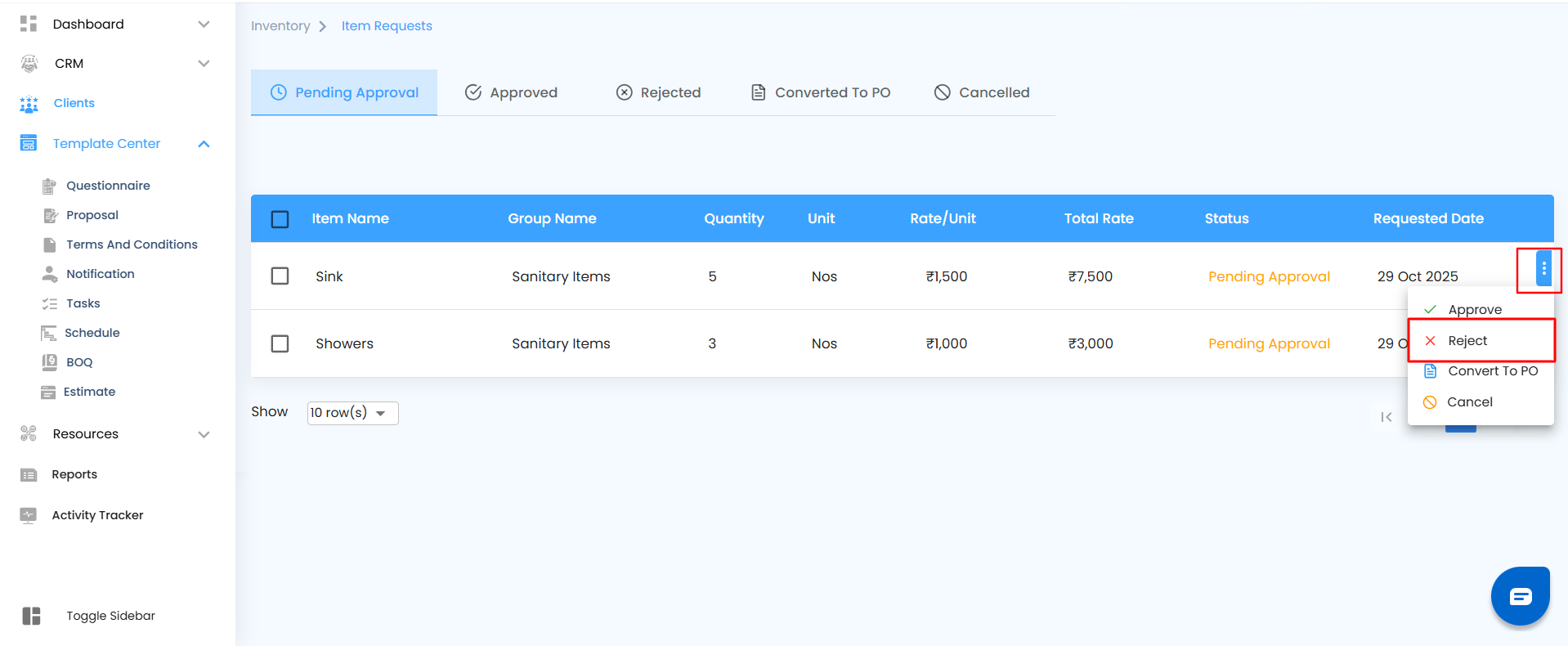The image size is (1568, 646).
Task: Click the Toggle Sidebar label
Action: [x=110, y=616]
